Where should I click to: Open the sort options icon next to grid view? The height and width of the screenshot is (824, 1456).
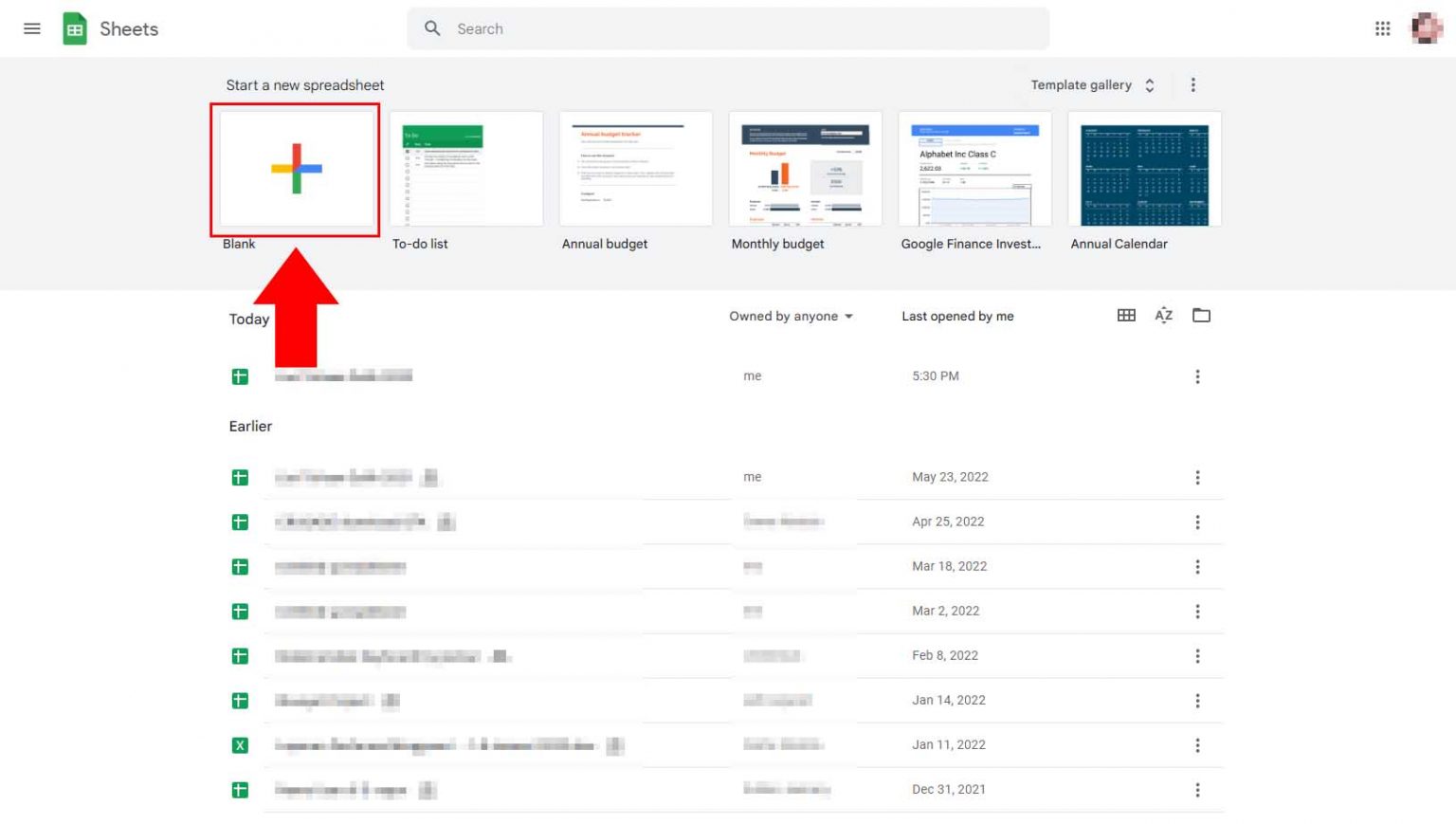[x=1163, y=315]
